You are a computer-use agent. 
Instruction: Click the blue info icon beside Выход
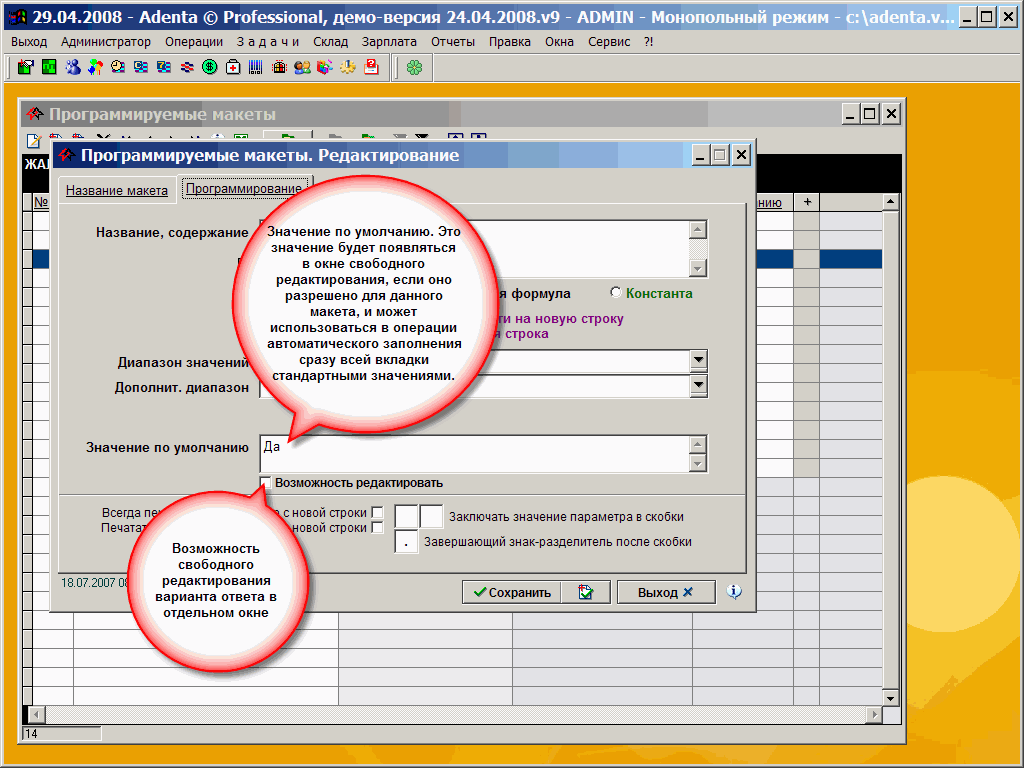(734, 592)
